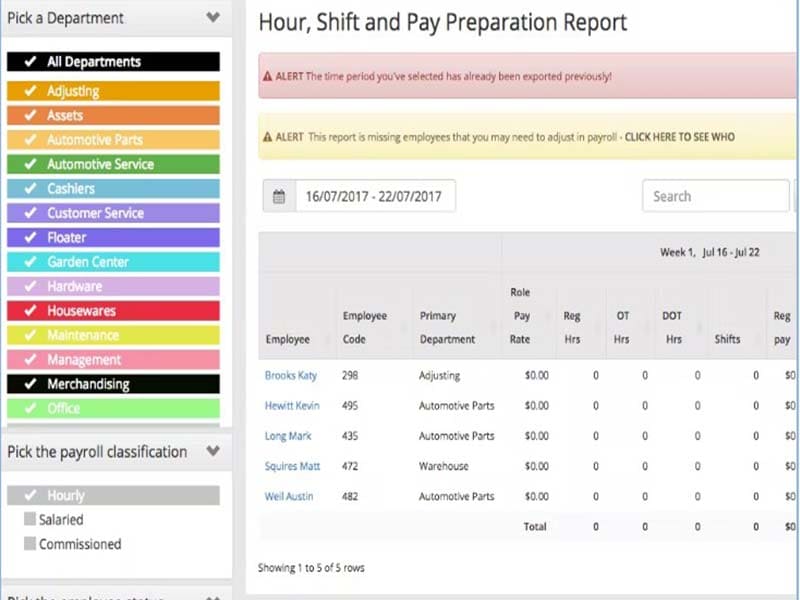Click the yellow alert warning triangle icon
The width and height of the screenshot is (800, 600).
click(x=267, y=137)
